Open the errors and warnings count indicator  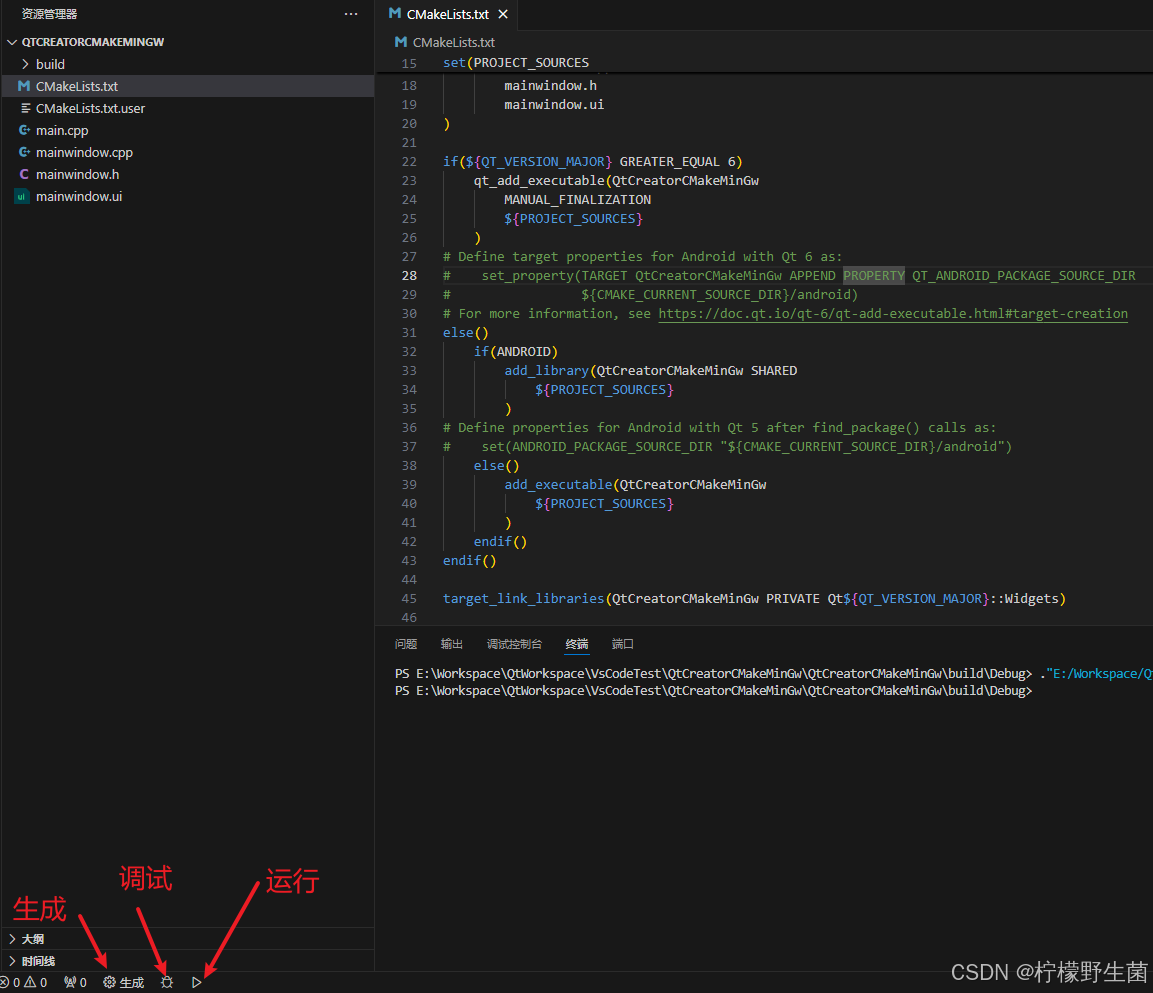pyautogui.click(x=24, y=983)
